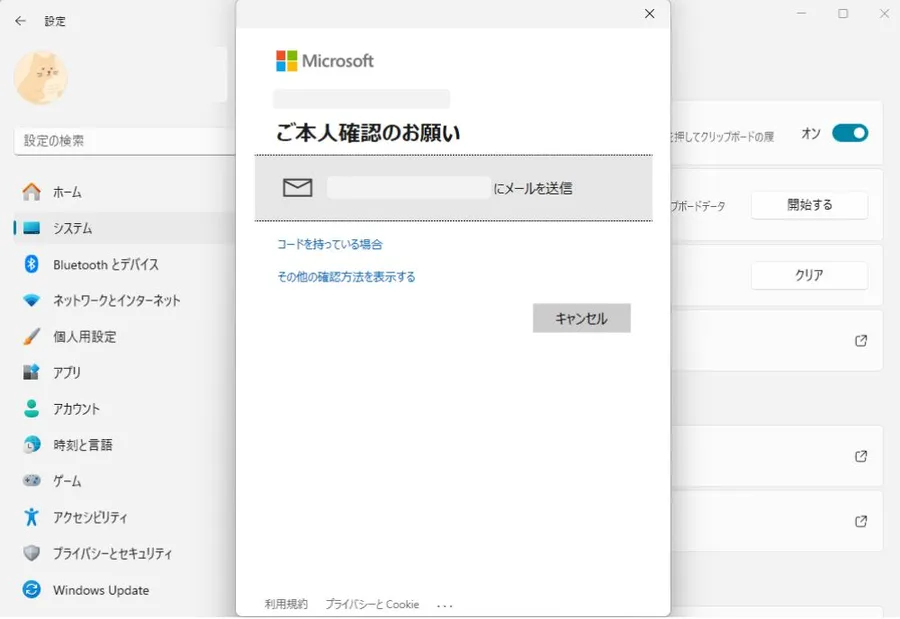The width and height of the screenshot is (900, 619).
Task: Select プライバシーとセキュリティ in sidebar
Action: (x=112, y=553)
